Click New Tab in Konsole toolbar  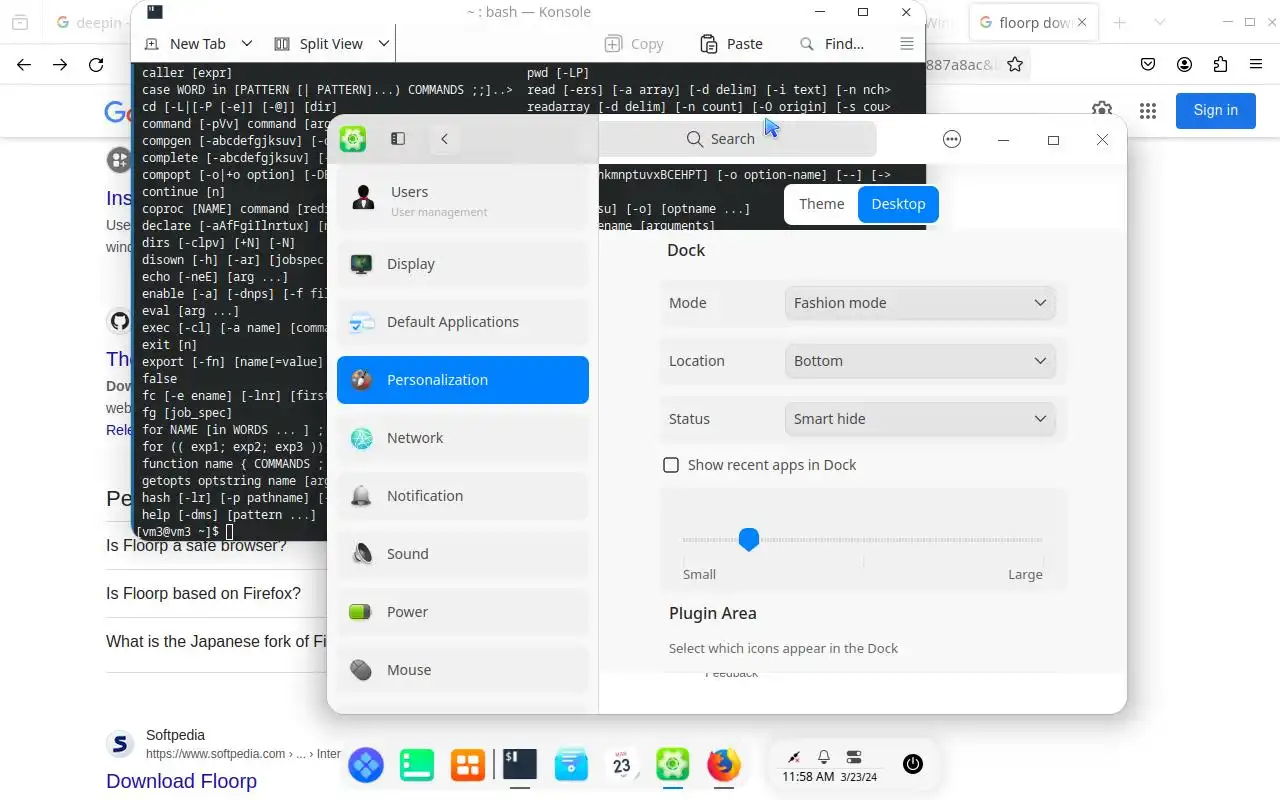coord(186,44)
